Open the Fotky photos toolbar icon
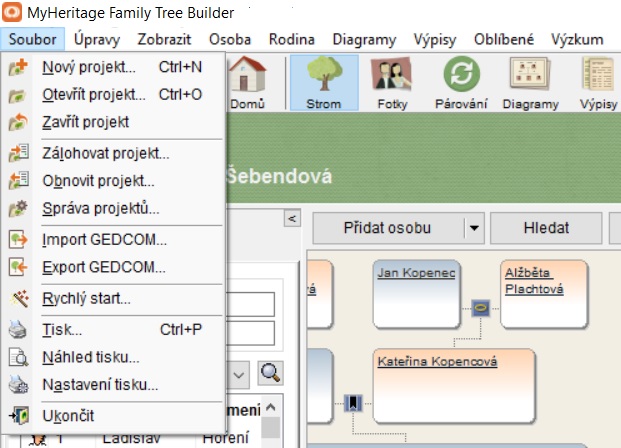This screenshot has width=621, height=448. (393, 82)
